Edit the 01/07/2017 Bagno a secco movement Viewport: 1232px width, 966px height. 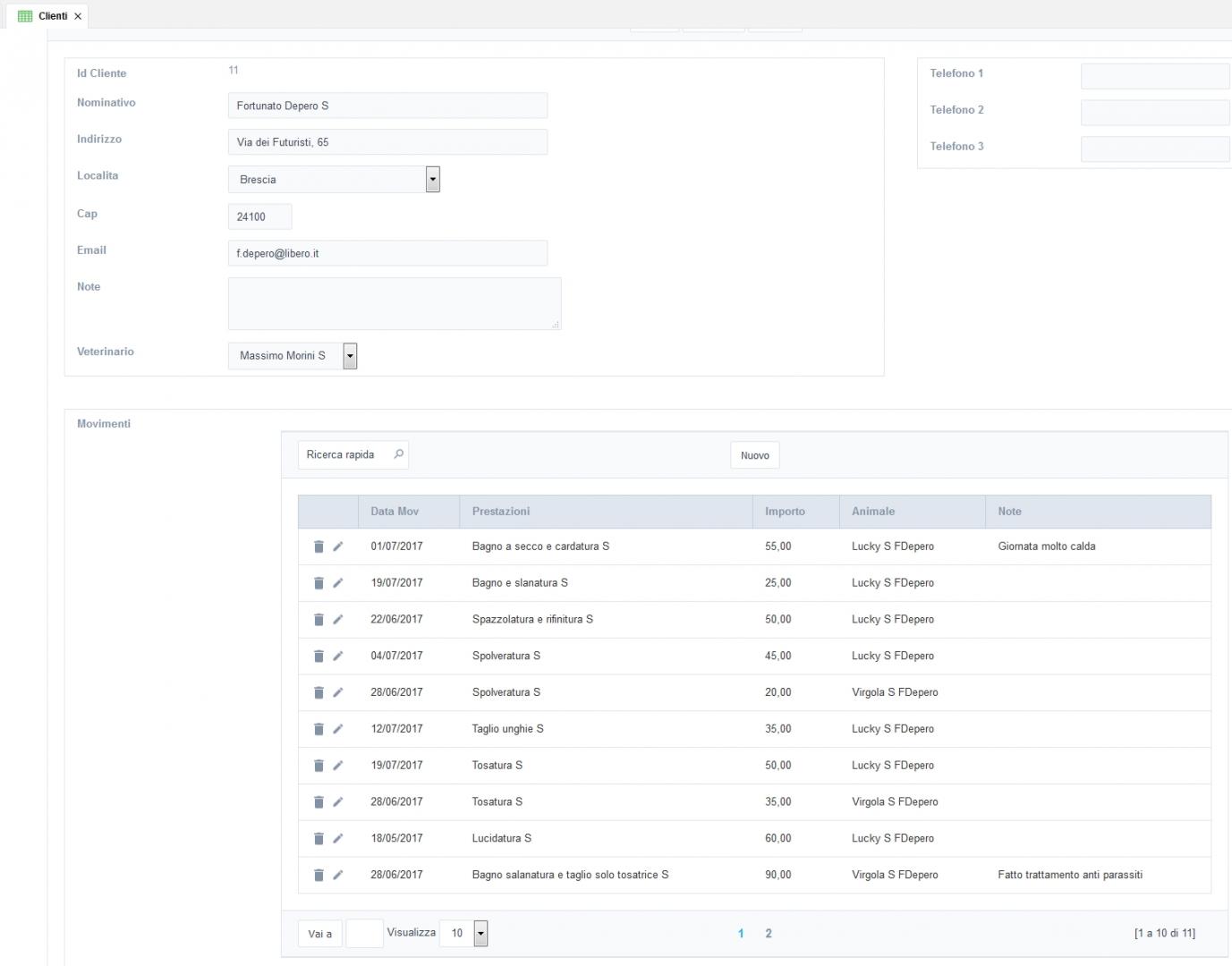click(337, 547)
